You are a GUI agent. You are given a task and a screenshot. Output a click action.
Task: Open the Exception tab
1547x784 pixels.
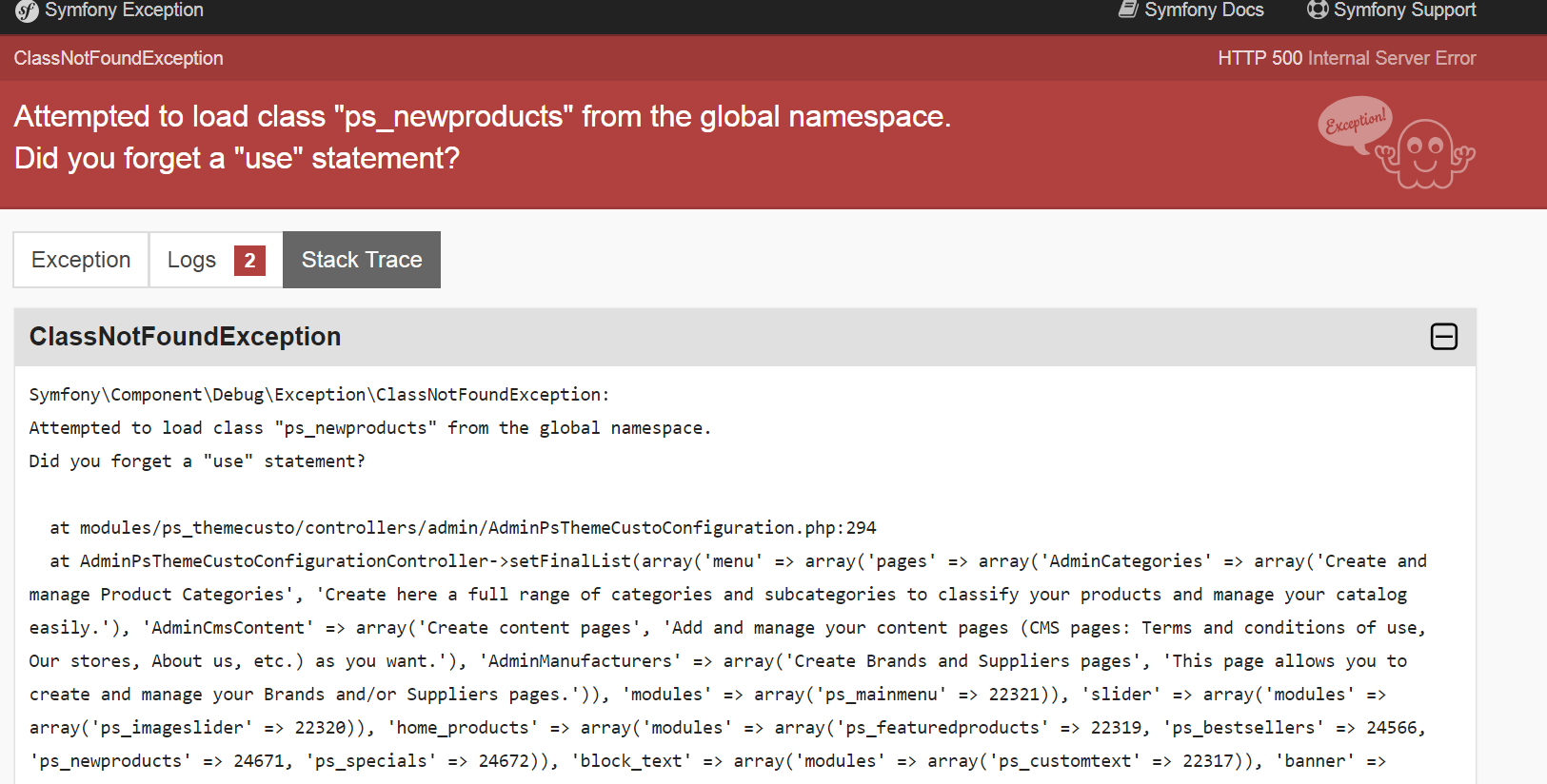tap(81, 260)
